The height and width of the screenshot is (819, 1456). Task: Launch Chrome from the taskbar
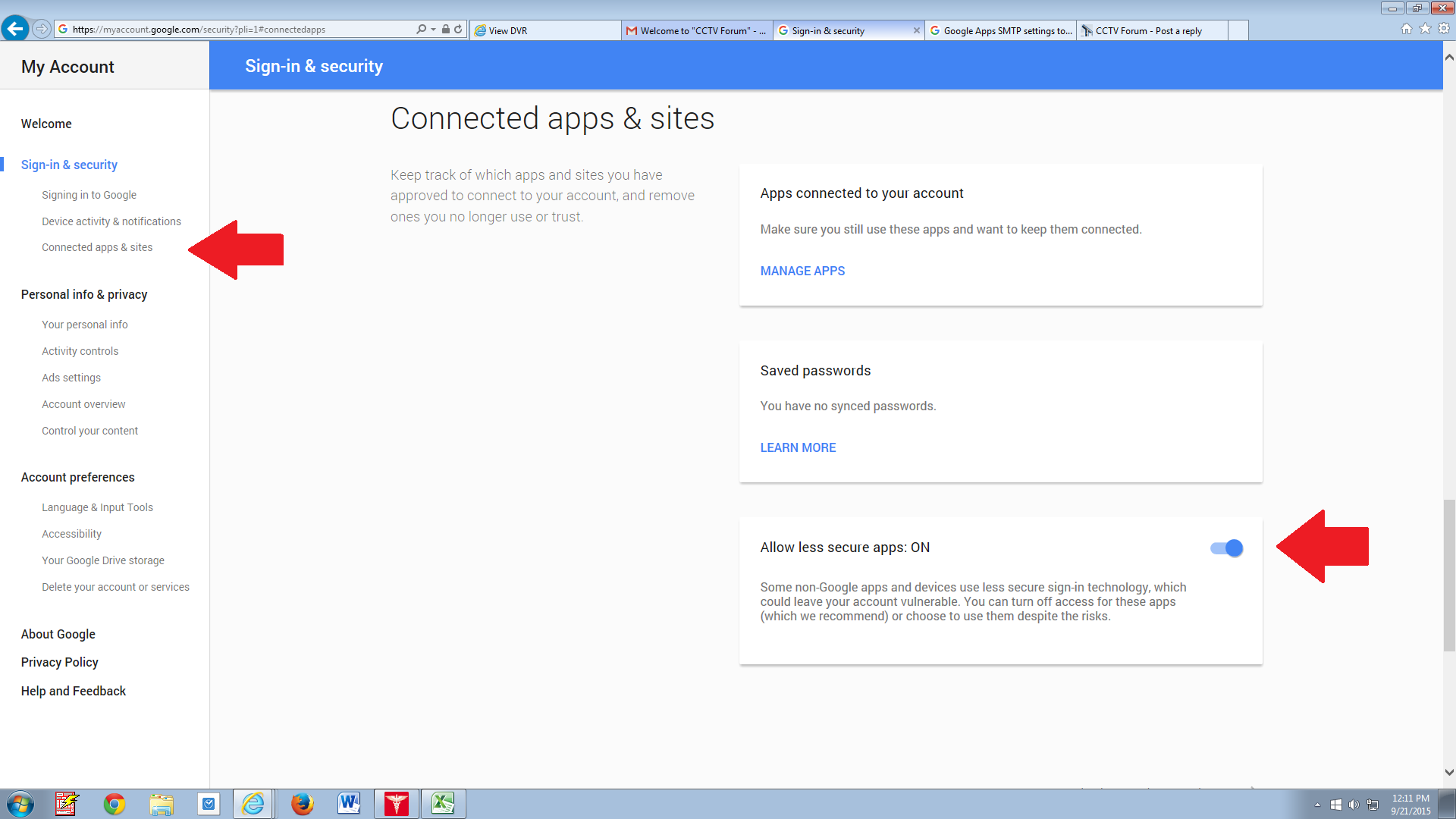click(x=115, y=804)
